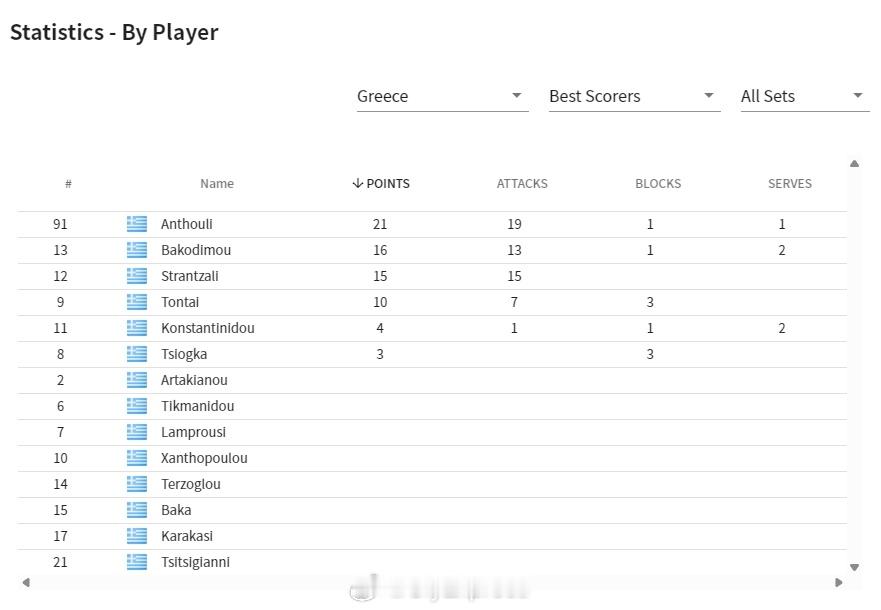Click Greek flag beside Tsitsigianni
This screenshot has width=881, height=610.
(137, 562)
